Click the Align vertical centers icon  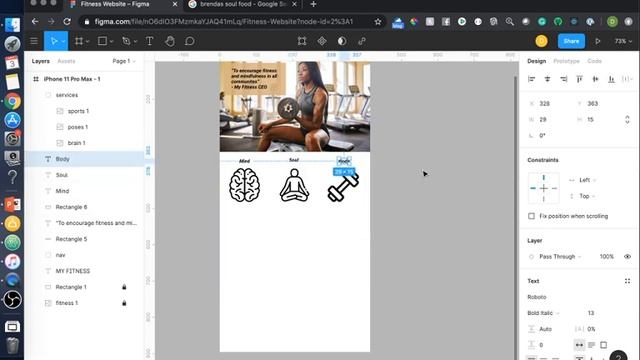[596, 79]
